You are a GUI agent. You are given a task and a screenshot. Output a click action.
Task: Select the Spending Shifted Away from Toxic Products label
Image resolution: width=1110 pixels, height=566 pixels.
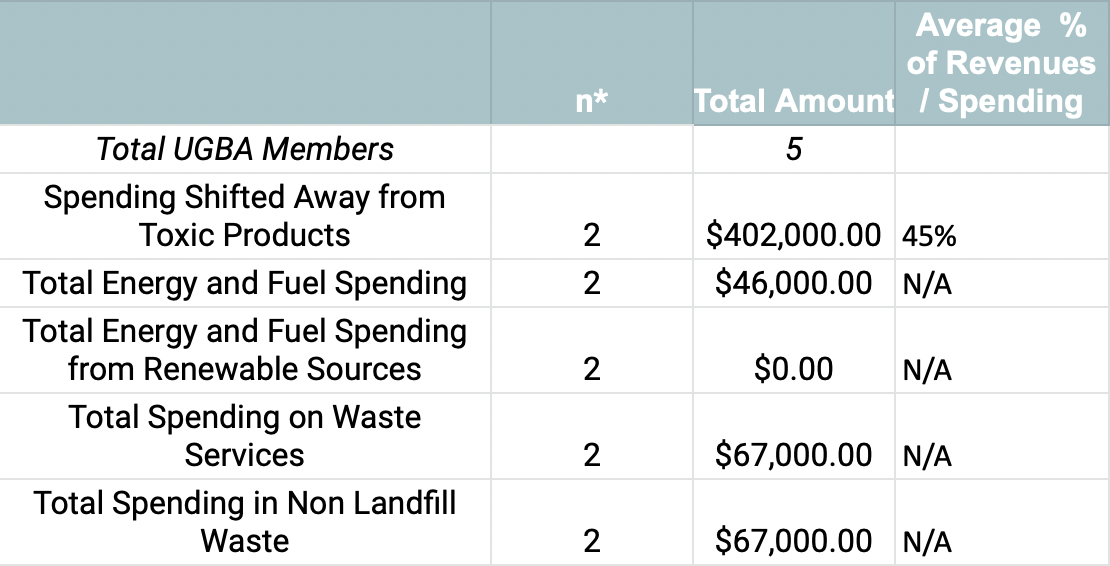pyautogui.click(x=245, y=216)
